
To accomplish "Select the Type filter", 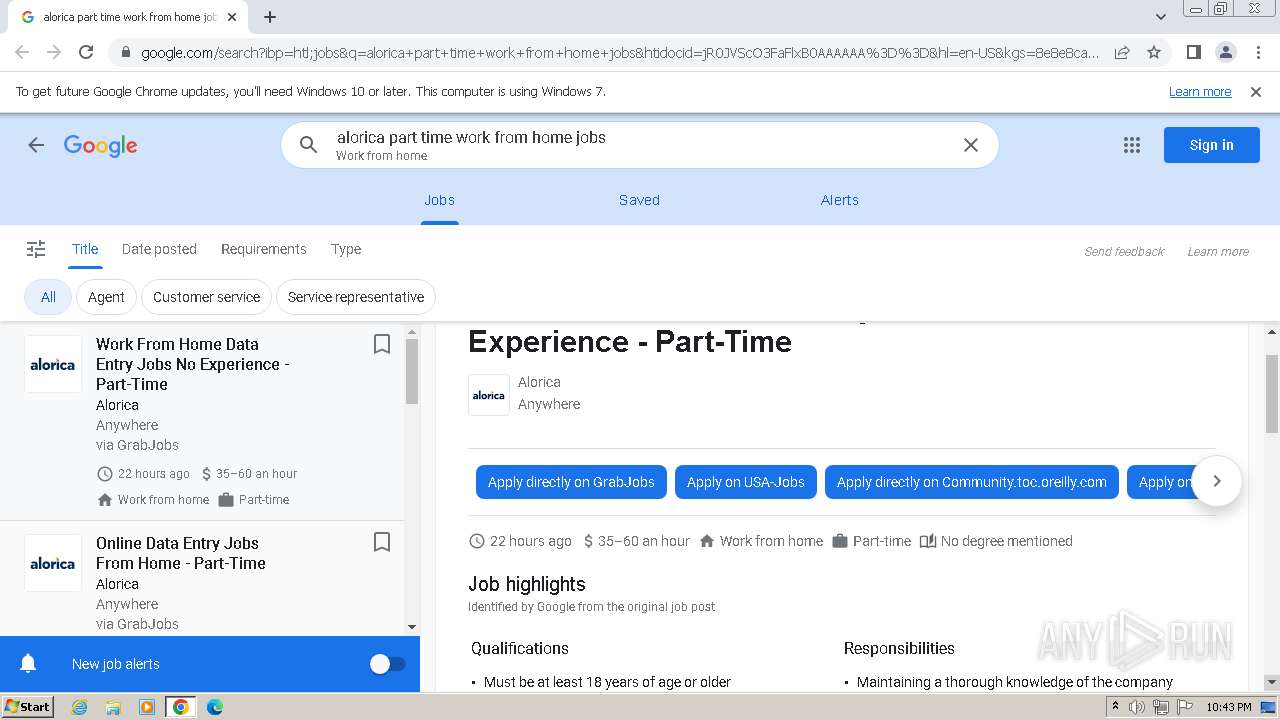I will coord(346,249).
